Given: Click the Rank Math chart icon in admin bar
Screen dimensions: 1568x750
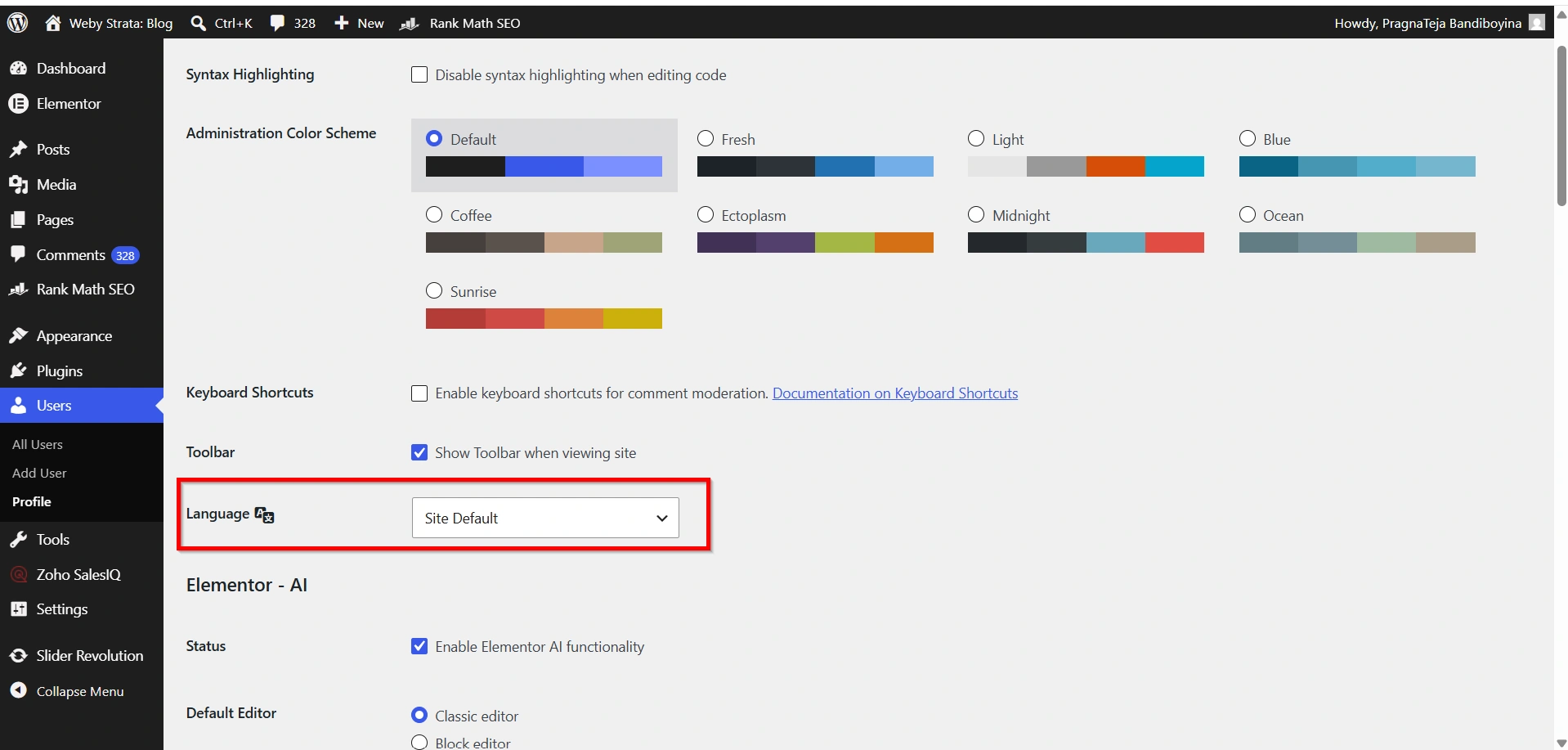Looking at the screenshot, I should point(410,24).
